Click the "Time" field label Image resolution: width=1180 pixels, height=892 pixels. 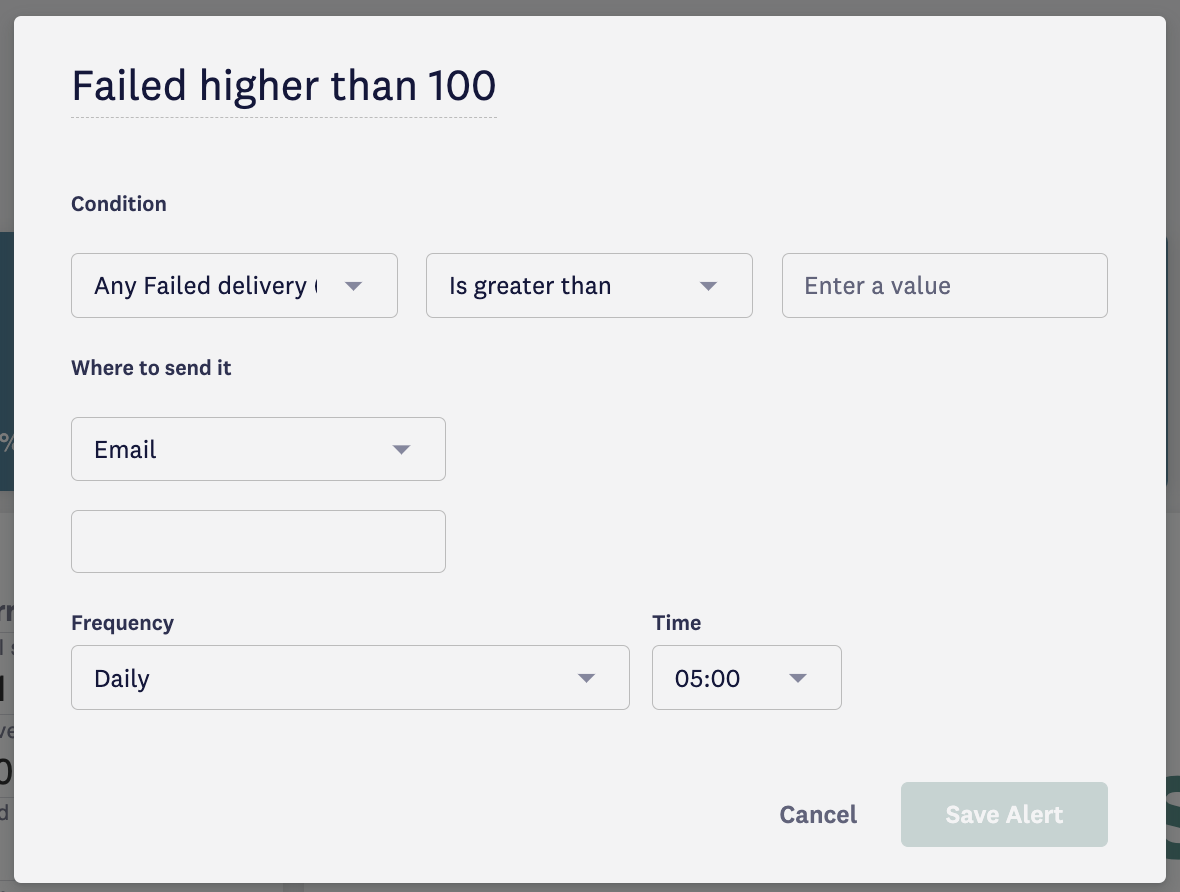tap(677, 623)
